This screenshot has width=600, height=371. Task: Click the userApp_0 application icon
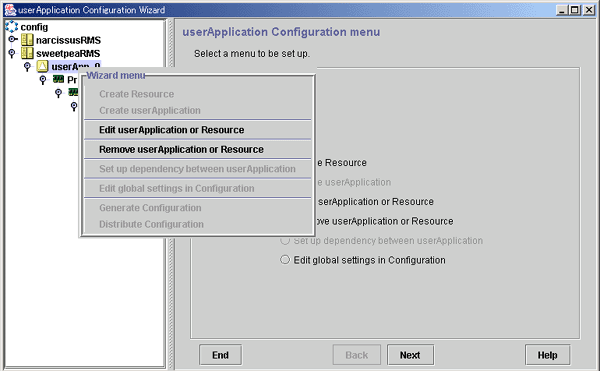42,67
